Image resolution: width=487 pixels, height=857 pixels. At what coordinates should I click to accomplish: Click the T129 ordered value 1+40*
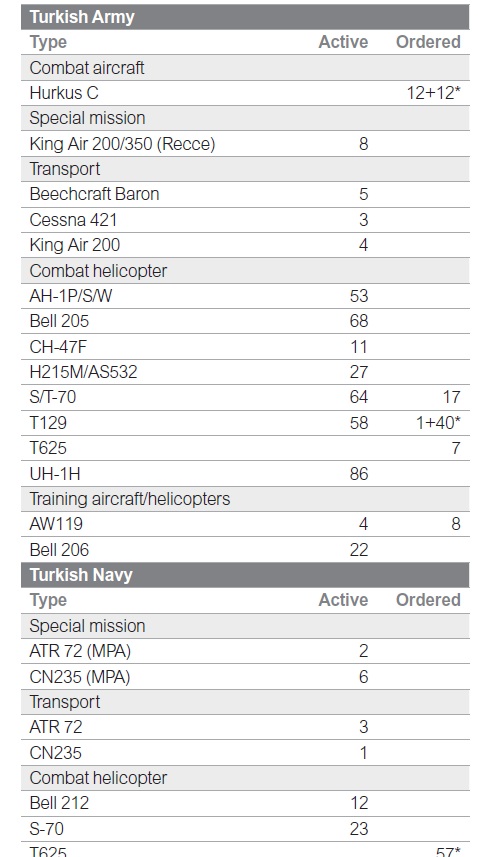pos(438,422)
